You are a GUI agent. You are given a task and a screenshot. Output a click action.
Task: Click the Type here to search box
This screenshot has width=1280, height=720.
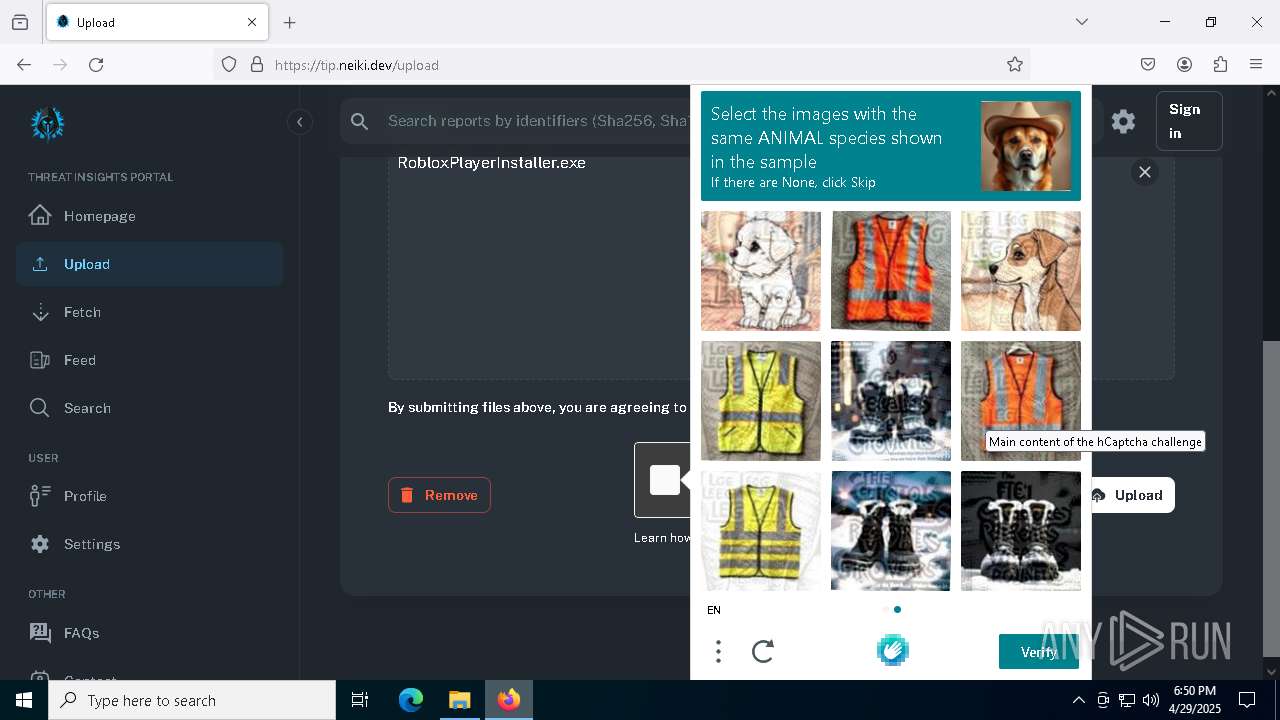192,700
